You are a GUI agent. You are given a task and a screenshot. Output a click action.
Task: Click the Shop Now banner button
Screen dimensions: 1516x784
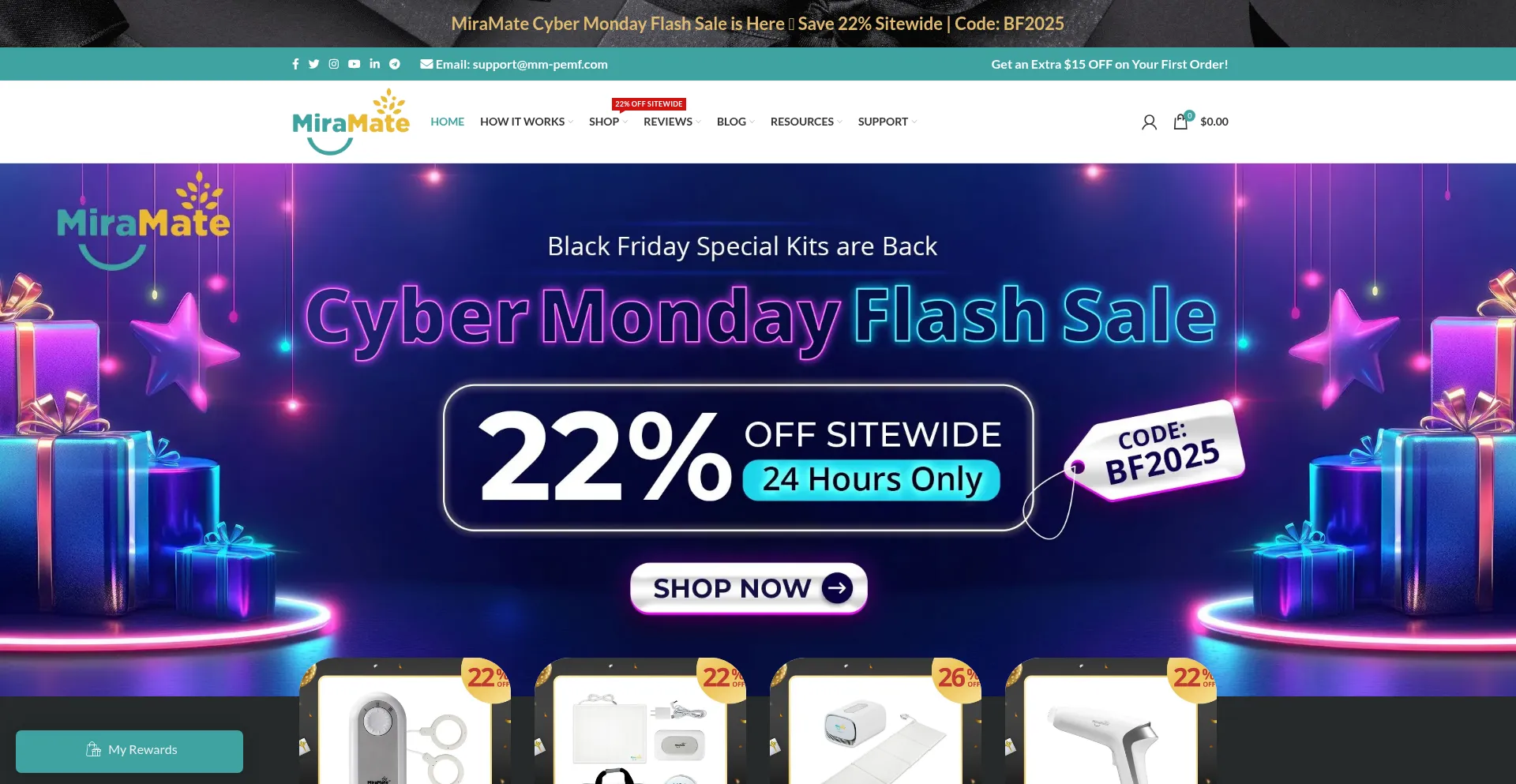coord(749,588)
